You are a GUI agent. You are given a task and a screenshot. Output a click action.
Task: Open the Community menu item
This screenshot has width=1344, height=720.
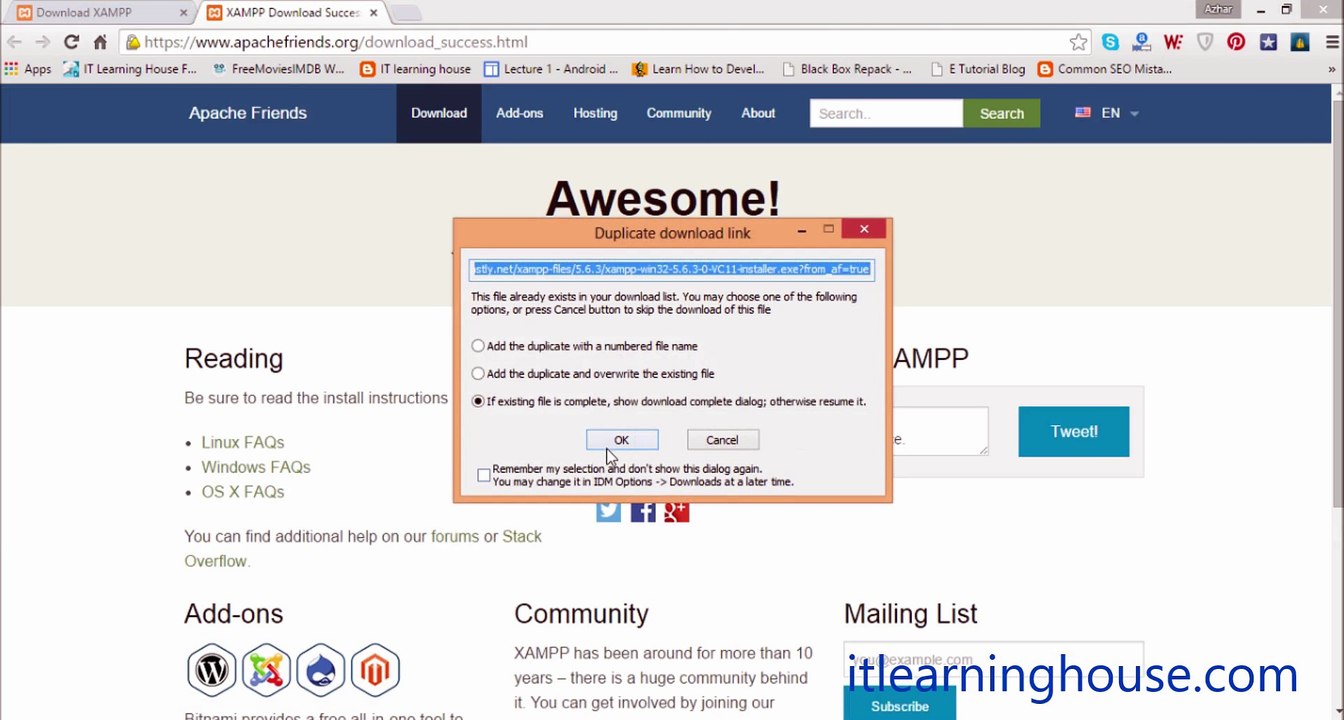coord(678,113)
